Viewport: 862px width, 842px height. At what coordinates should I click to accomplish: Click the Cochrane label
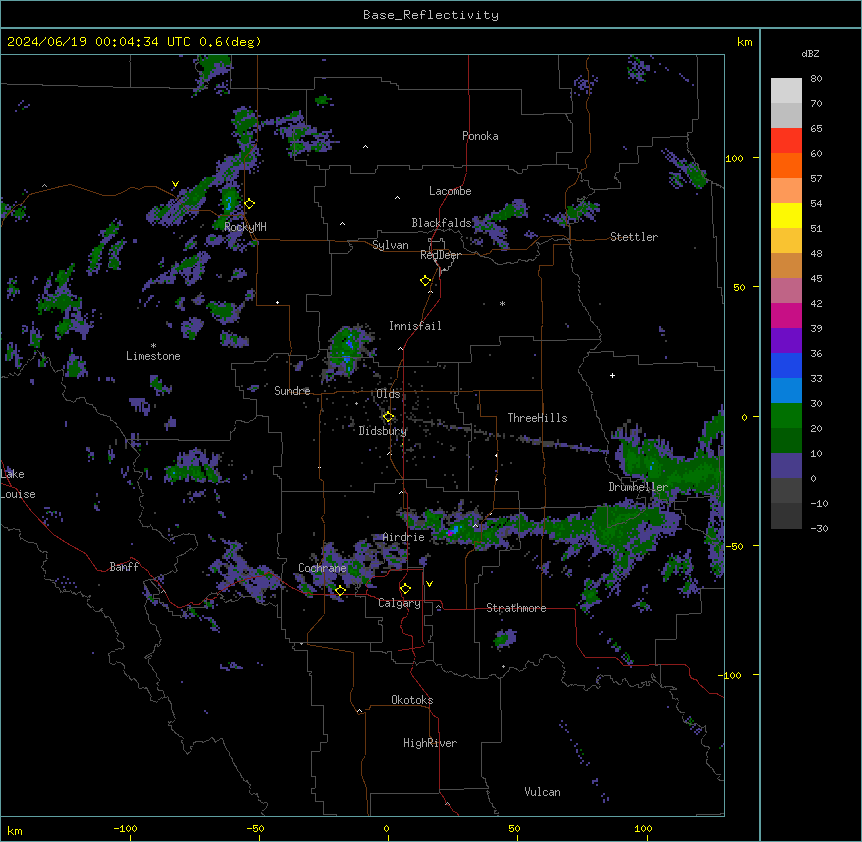tap(322, 568)
